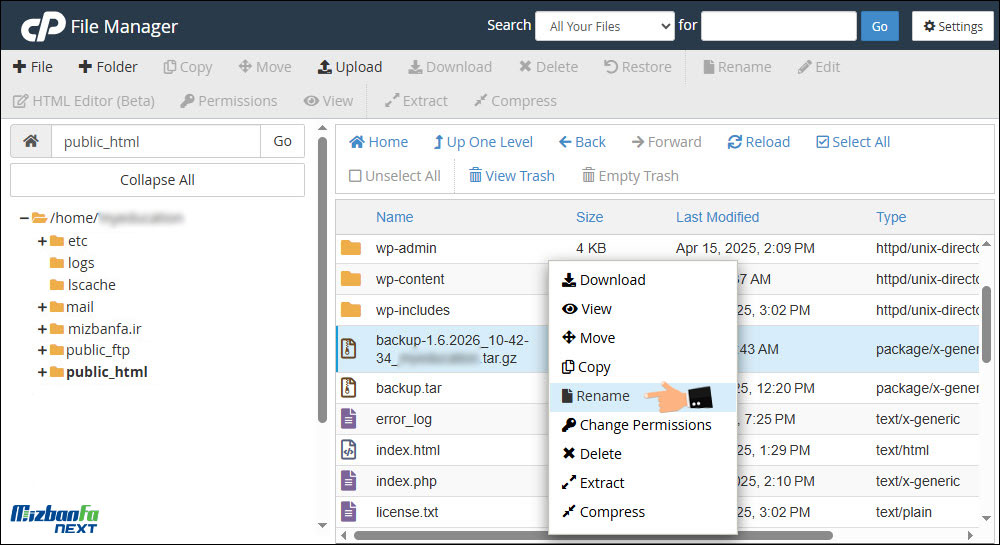Viewport: 1000px width, 545px height.
Task: Select Change Permissions in the context menu
Action: tap(644, 425)
